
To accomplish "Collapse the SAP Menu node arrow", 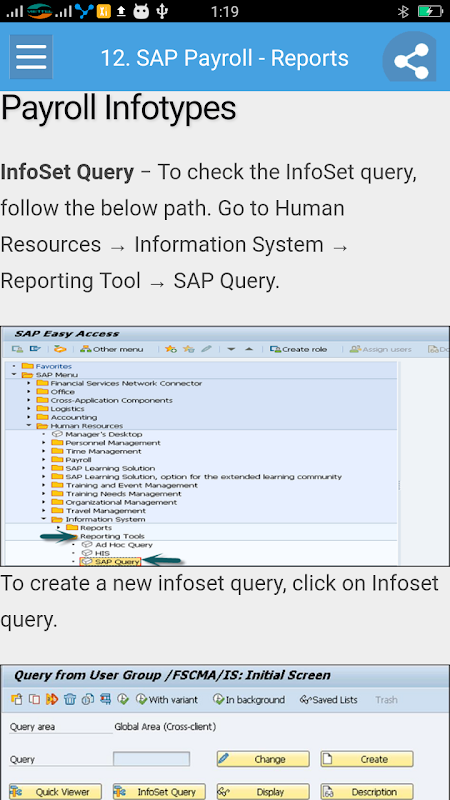I will click(x=14, y=374).
